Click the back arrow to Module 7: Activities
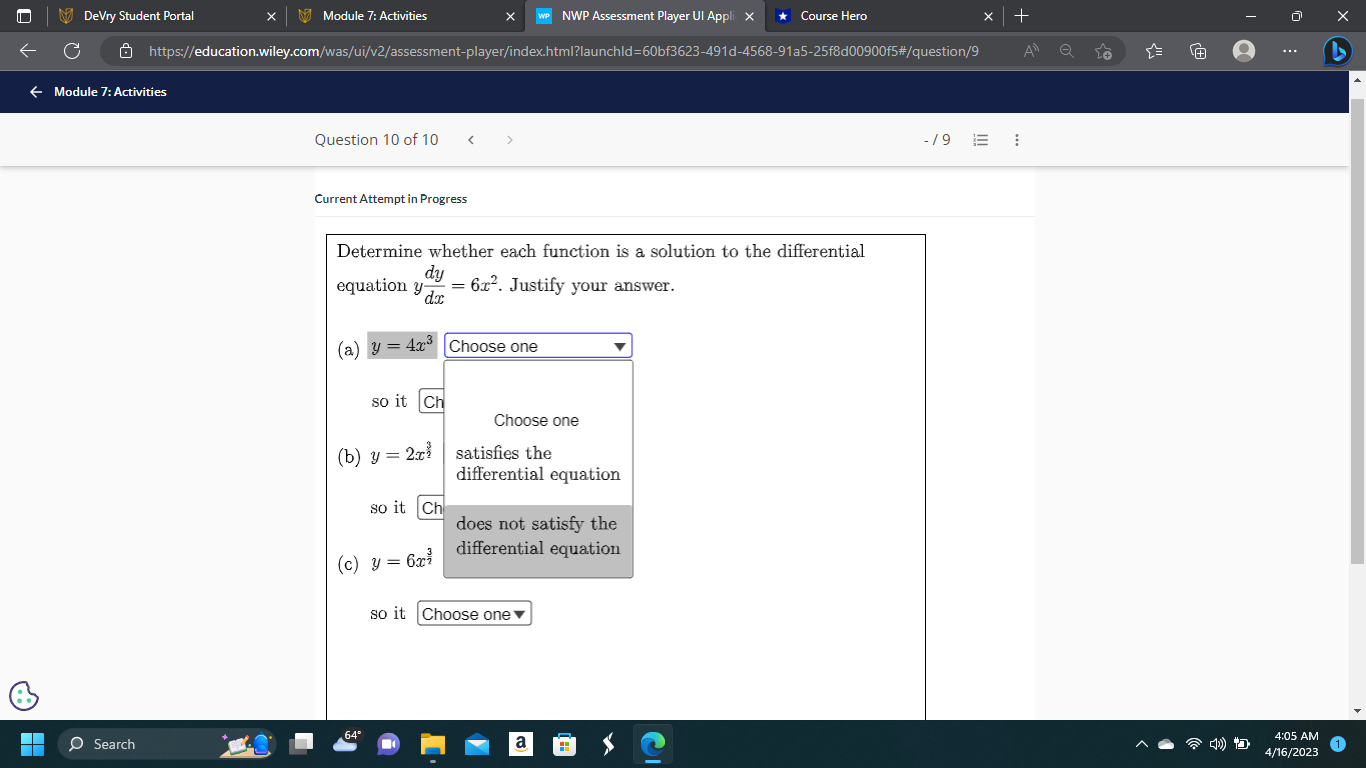The height and width of the screenshot is (768, 1366). pyautogui.click(x=35, y=91)
